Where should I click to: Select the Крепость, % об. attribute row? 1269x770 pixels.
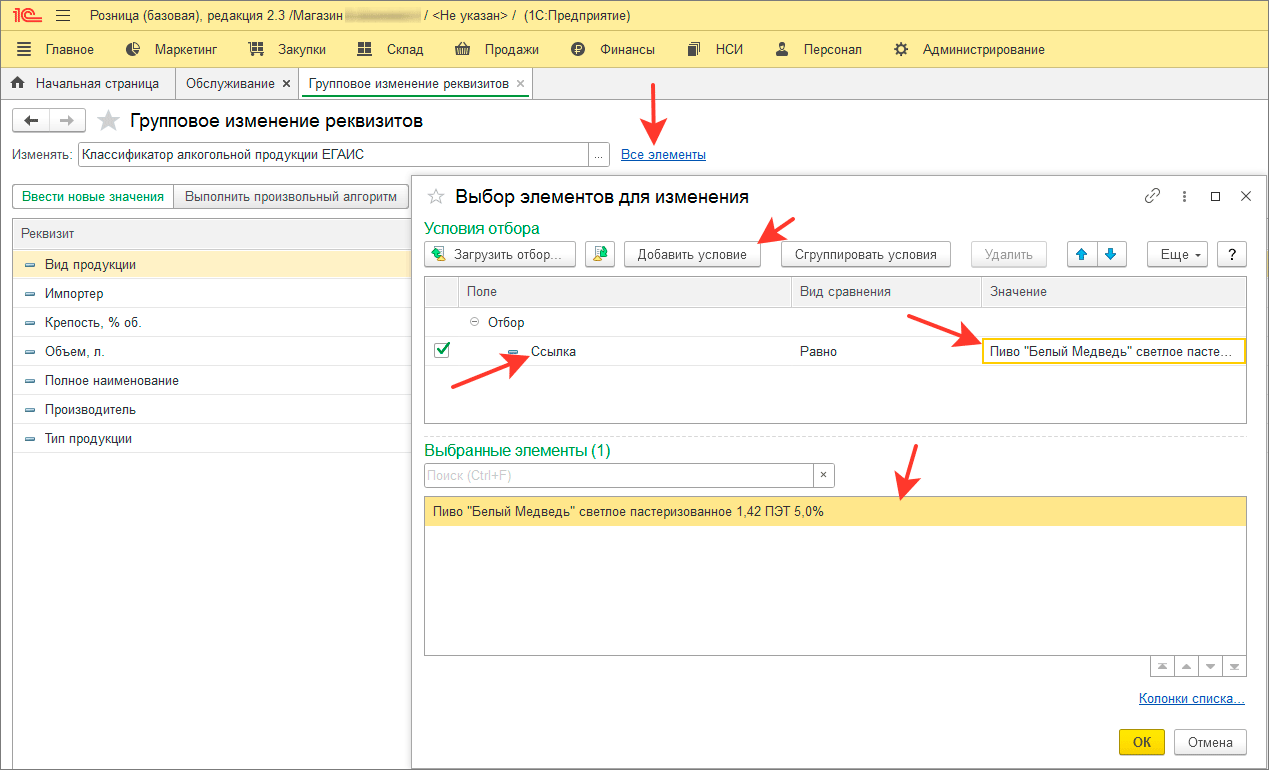pos(212,323)
